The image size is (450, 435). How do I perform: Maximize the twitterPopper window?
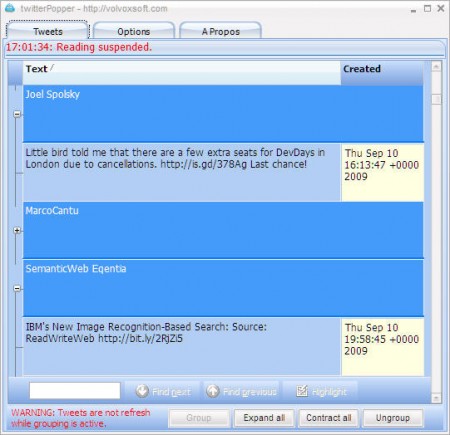point(427,8)
